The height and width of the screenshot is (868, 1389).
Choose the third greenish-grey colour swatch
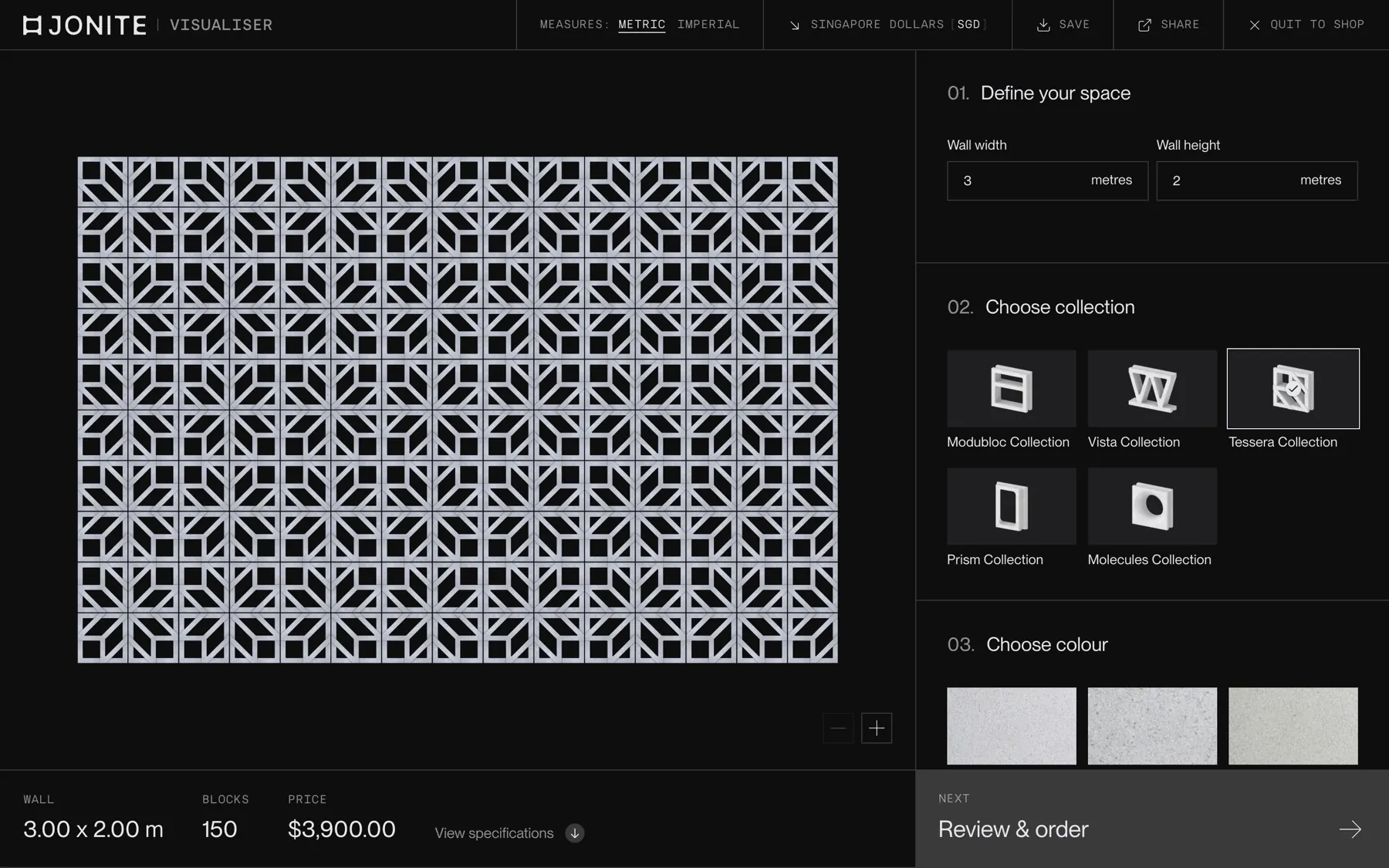1293,726
